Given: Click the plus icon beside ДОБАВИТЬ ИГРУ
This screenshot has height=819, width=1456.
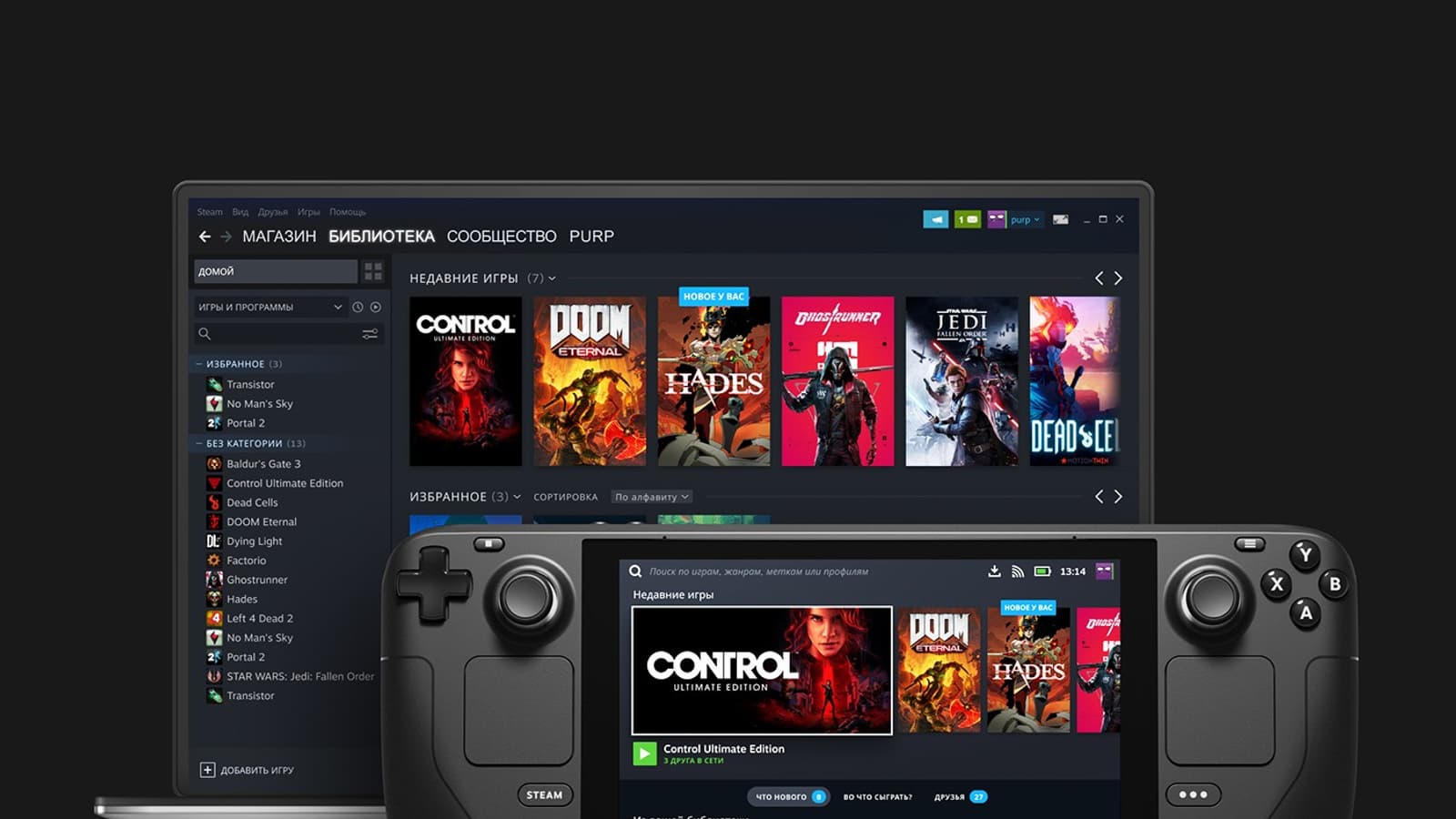Looking at the screenshot, I should coord(207,770).
